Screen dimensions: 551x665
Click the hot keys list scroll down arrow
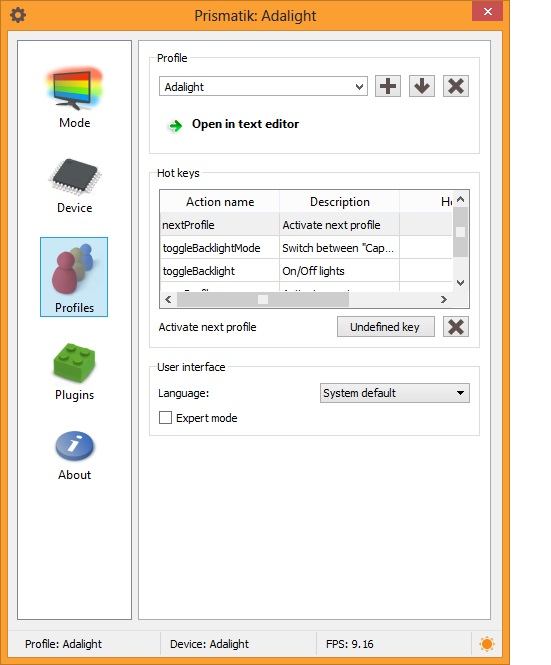[461, 283]
